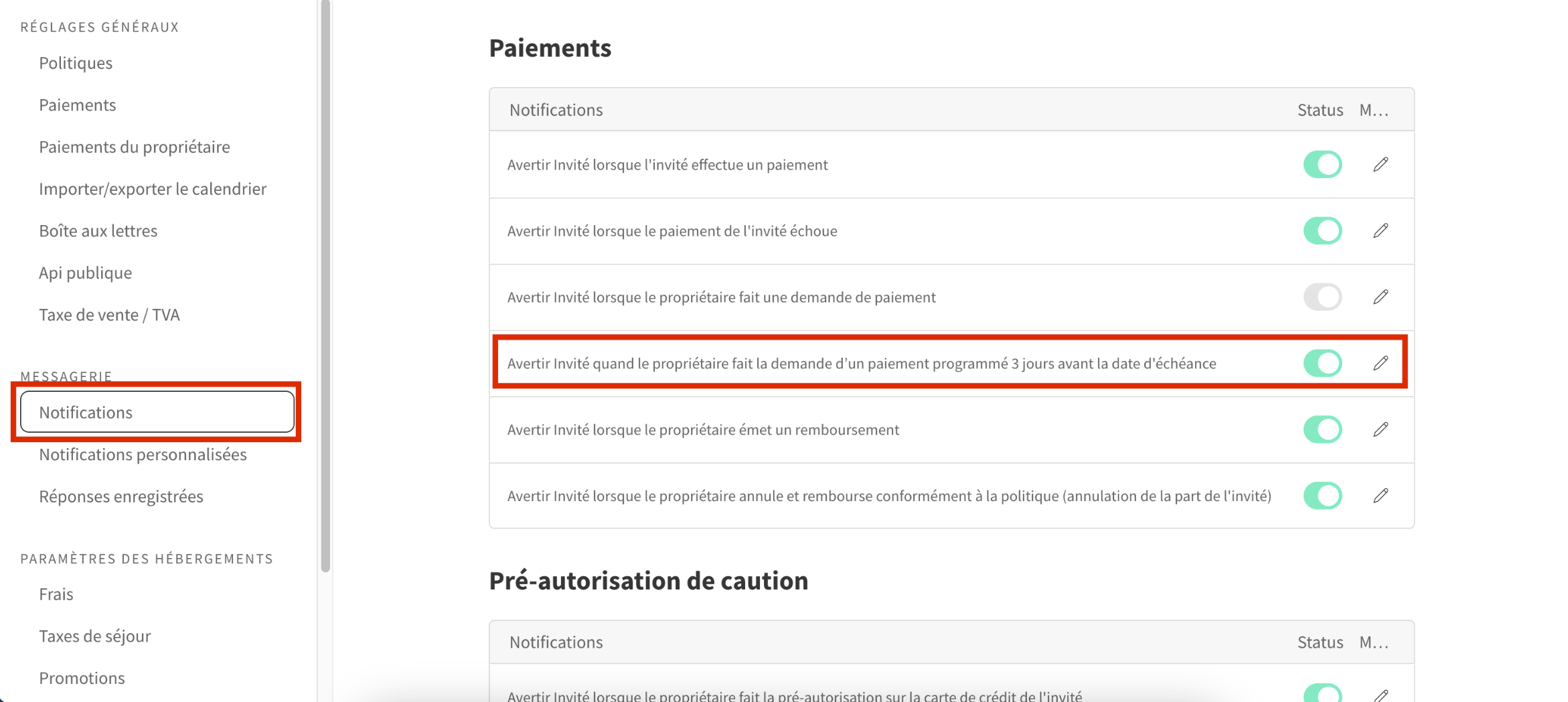Go to Réponses enregistrées
Screen dimensions: 1568x702
121,496
